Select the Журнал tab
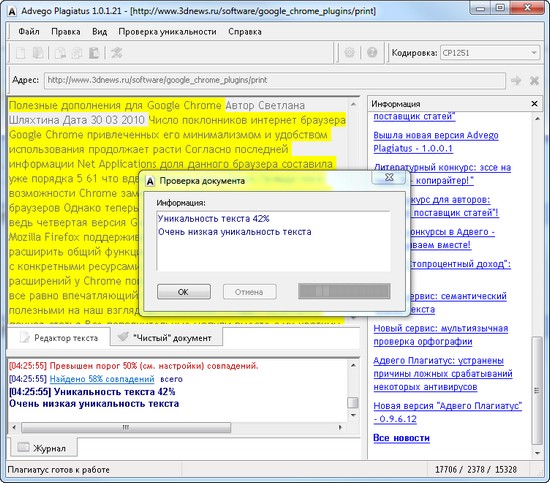 click(43, 448)
